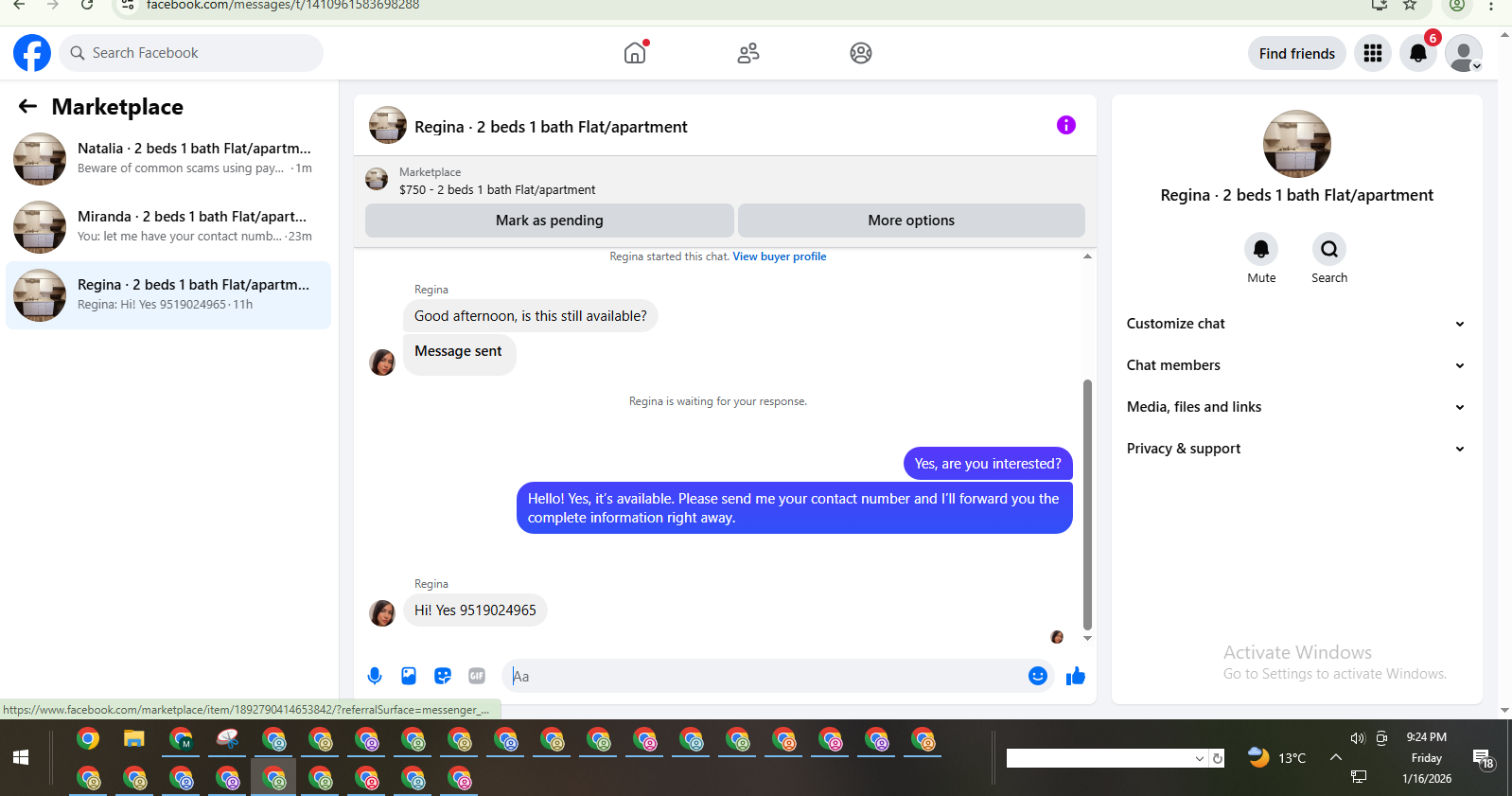1512x796 pixels.
Task: Open the View buyer profile link
Action: pos(780,256)
